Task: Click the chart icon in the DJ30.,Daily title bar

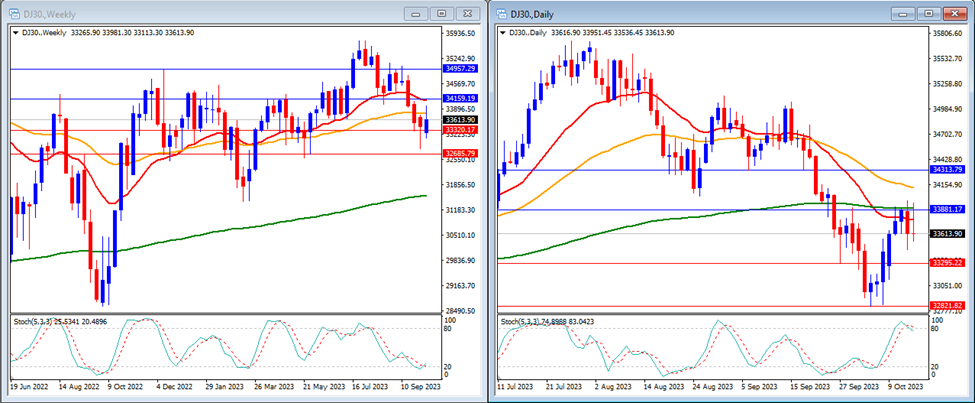Action: [501, 14]
